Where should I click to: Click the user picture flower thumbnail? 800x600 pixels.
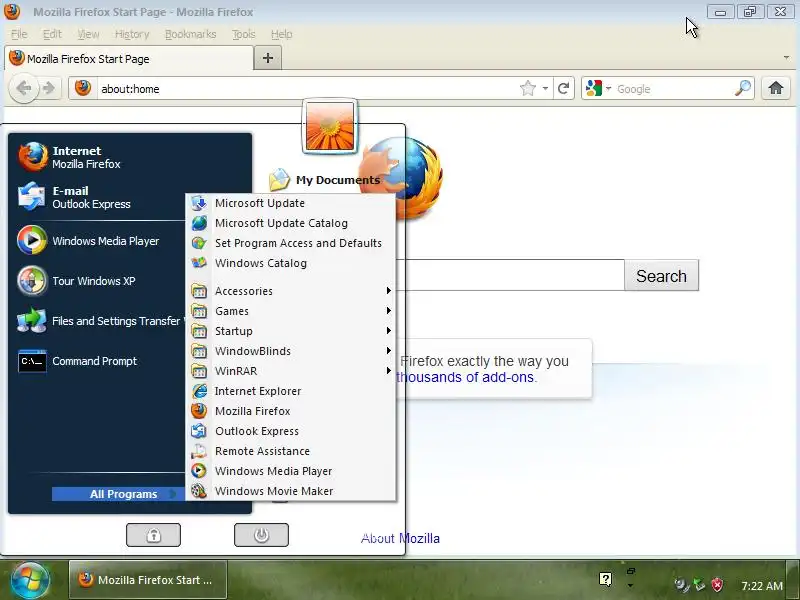330,126
